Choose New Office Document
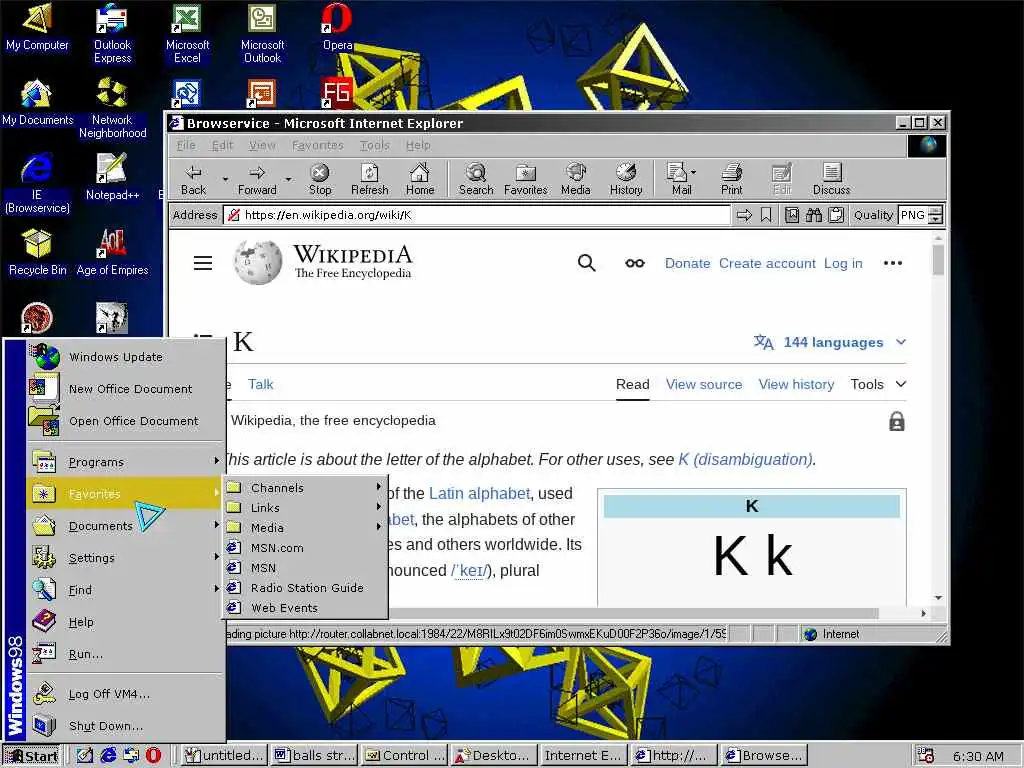The width and height of the screenshot is (1024, 768). (127, 389)
